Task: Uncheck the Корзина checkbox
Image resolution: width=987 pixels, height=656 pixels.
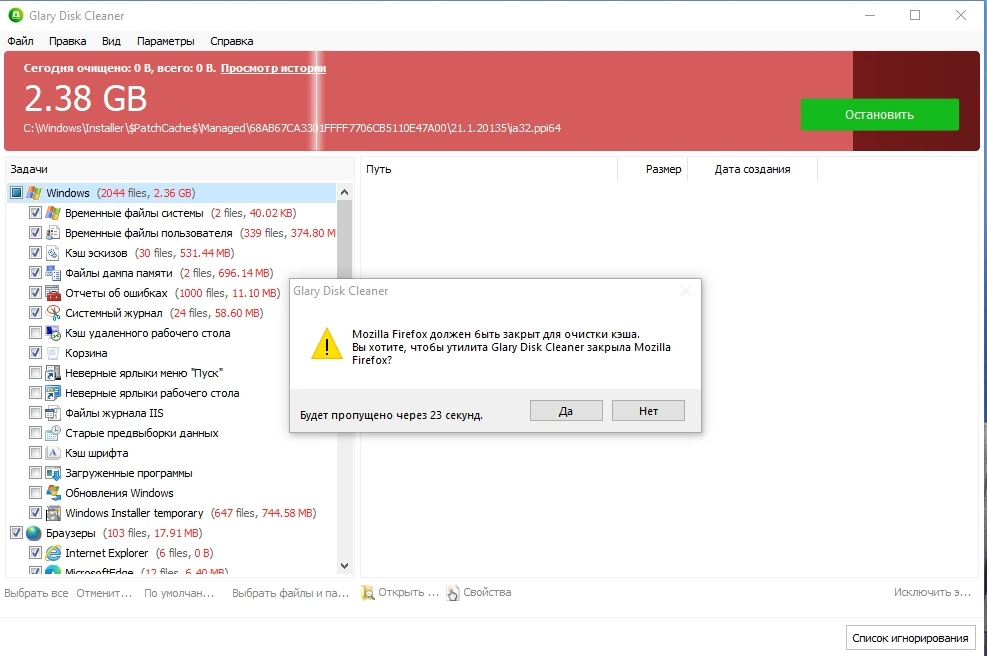Action: pos(35,353)
